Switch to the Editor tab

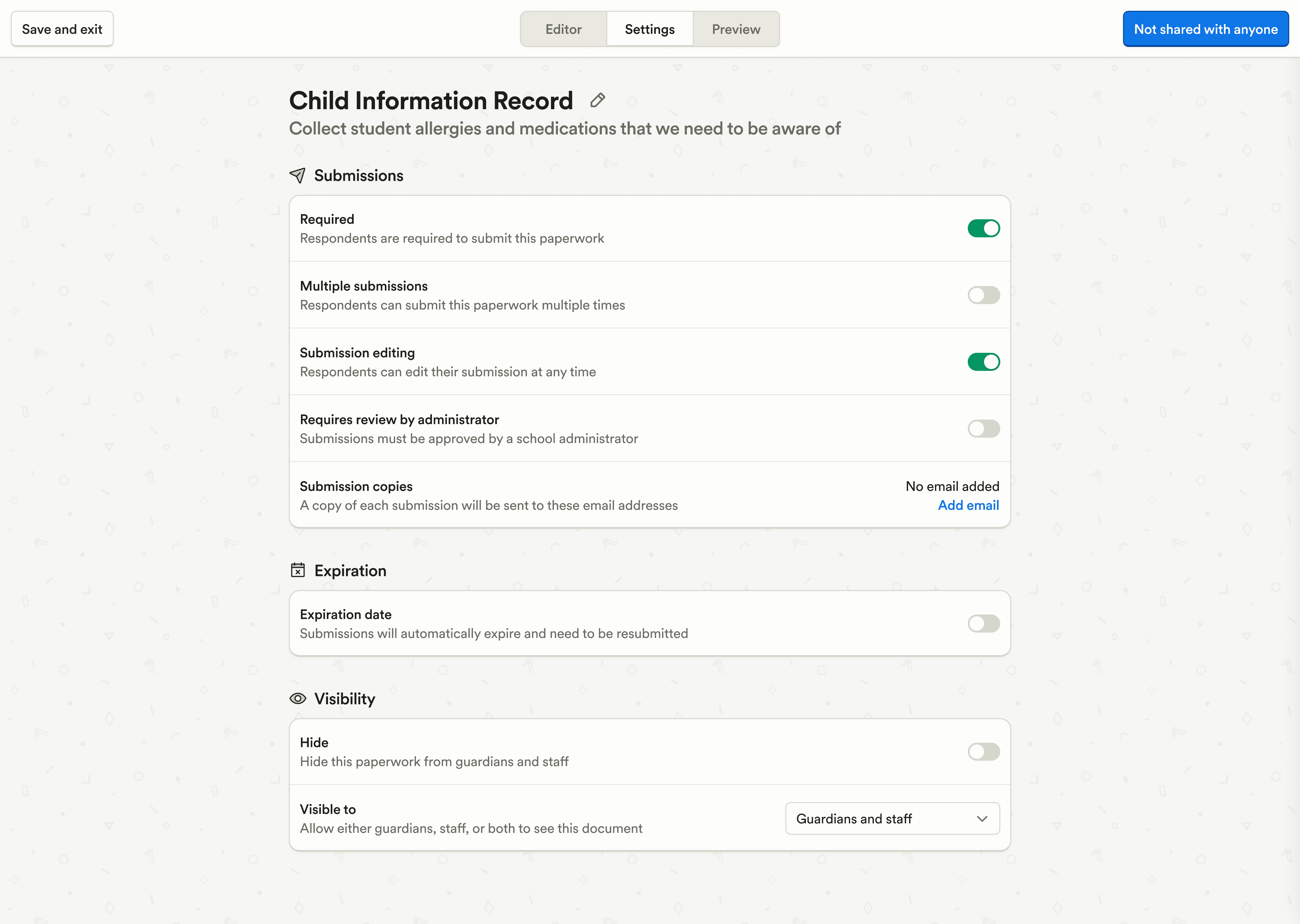[x=563, y=29]
